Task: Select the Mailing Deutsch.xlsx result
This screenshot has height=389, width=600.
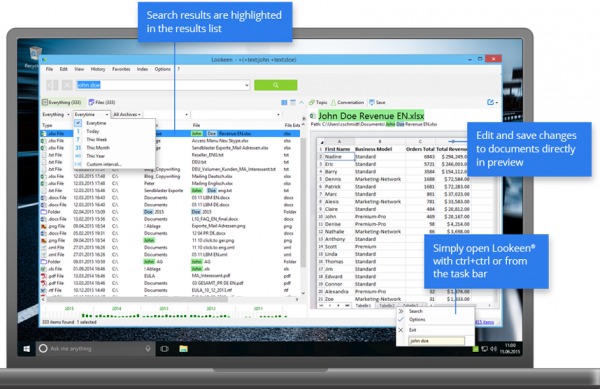Action: pos(170,176)
